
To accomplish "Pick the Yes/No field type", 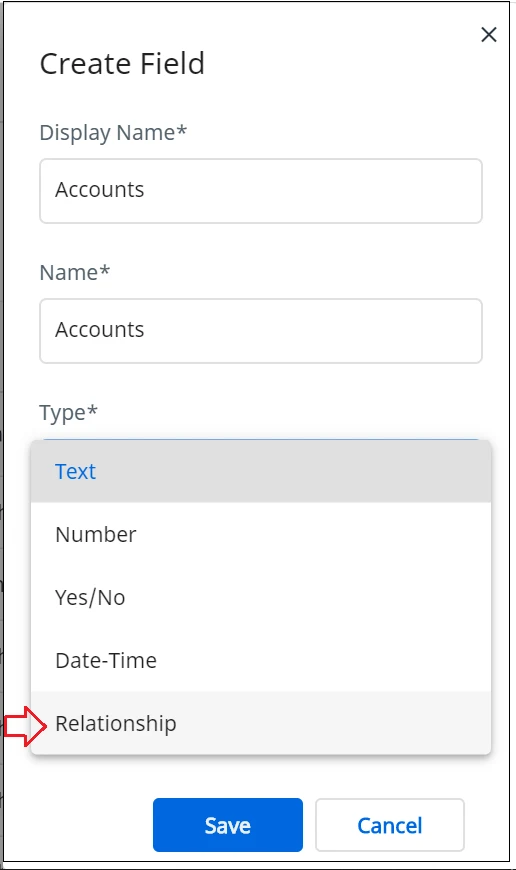I will click(261, 597).
